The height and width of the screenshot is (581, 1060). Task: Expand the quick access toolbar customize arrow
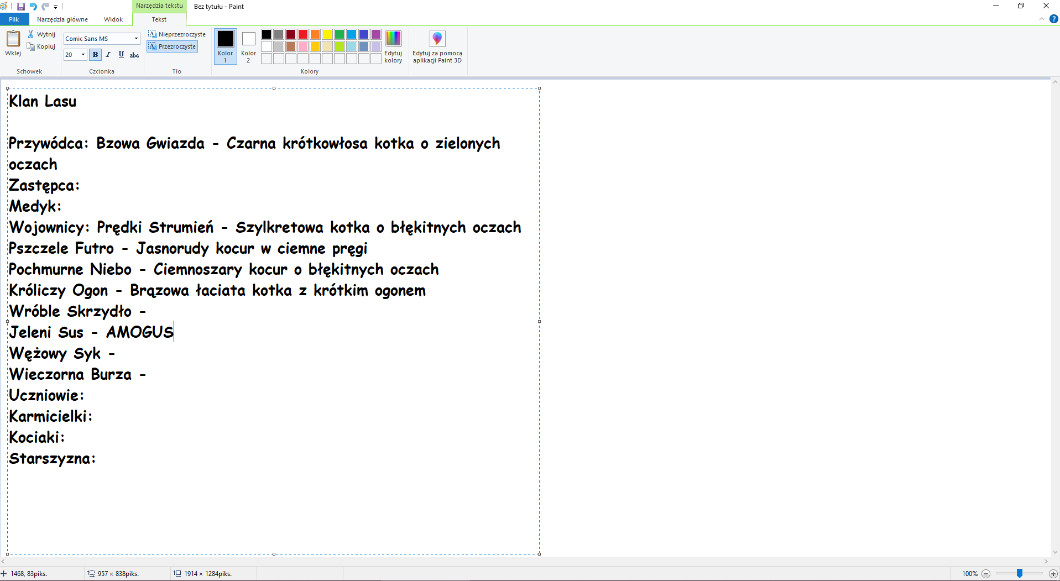56,6
